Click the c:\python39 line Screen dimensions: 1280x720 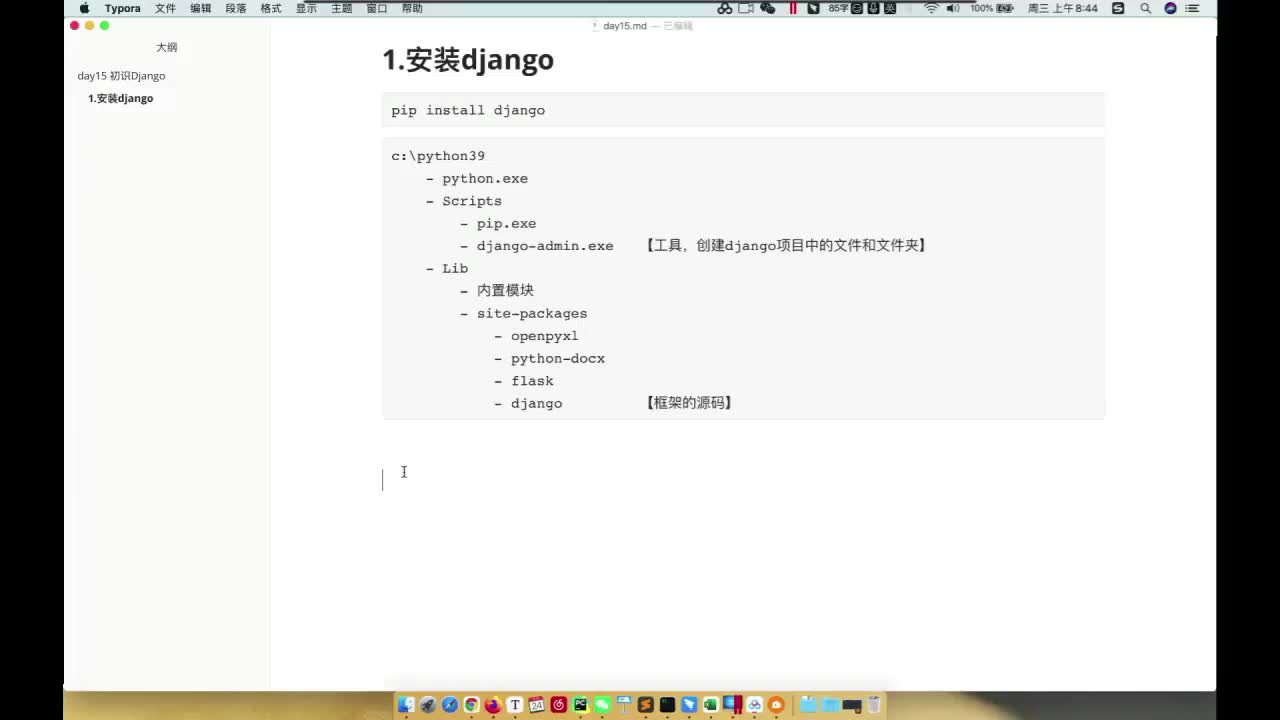click(x=438, y=156)
